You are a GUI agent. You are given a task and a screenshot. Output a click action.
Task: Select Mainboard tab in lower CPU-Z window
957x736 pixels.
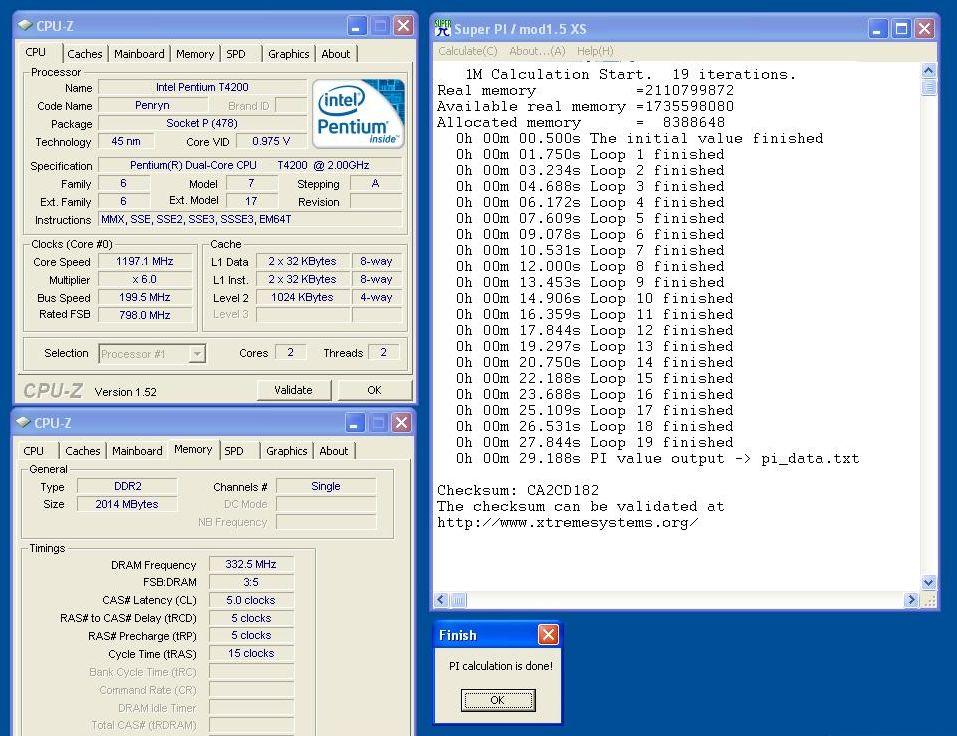[137, 451]
